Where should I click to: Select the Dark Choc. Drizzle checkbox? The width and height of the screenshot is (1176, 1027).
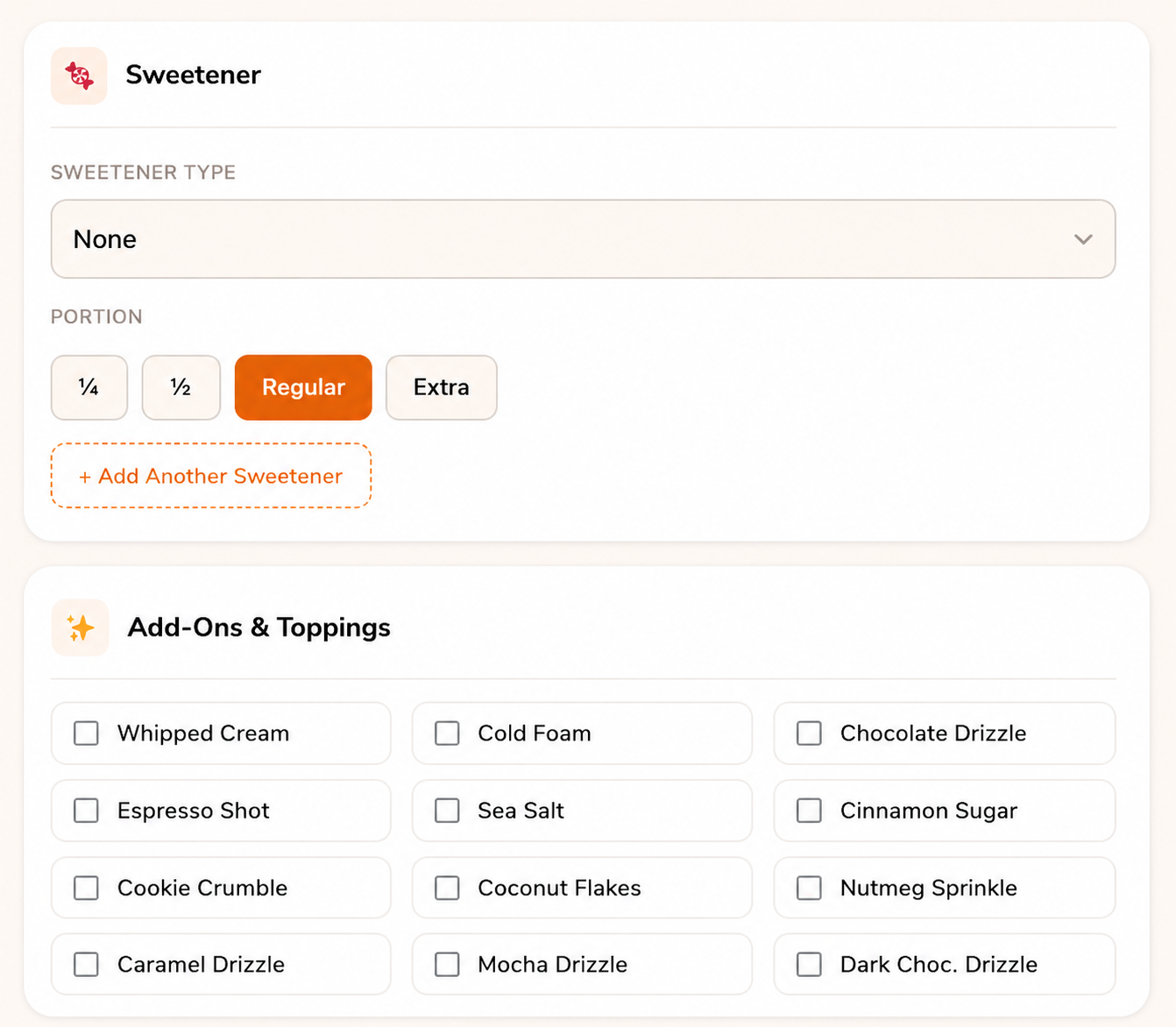tap(809, 965)
